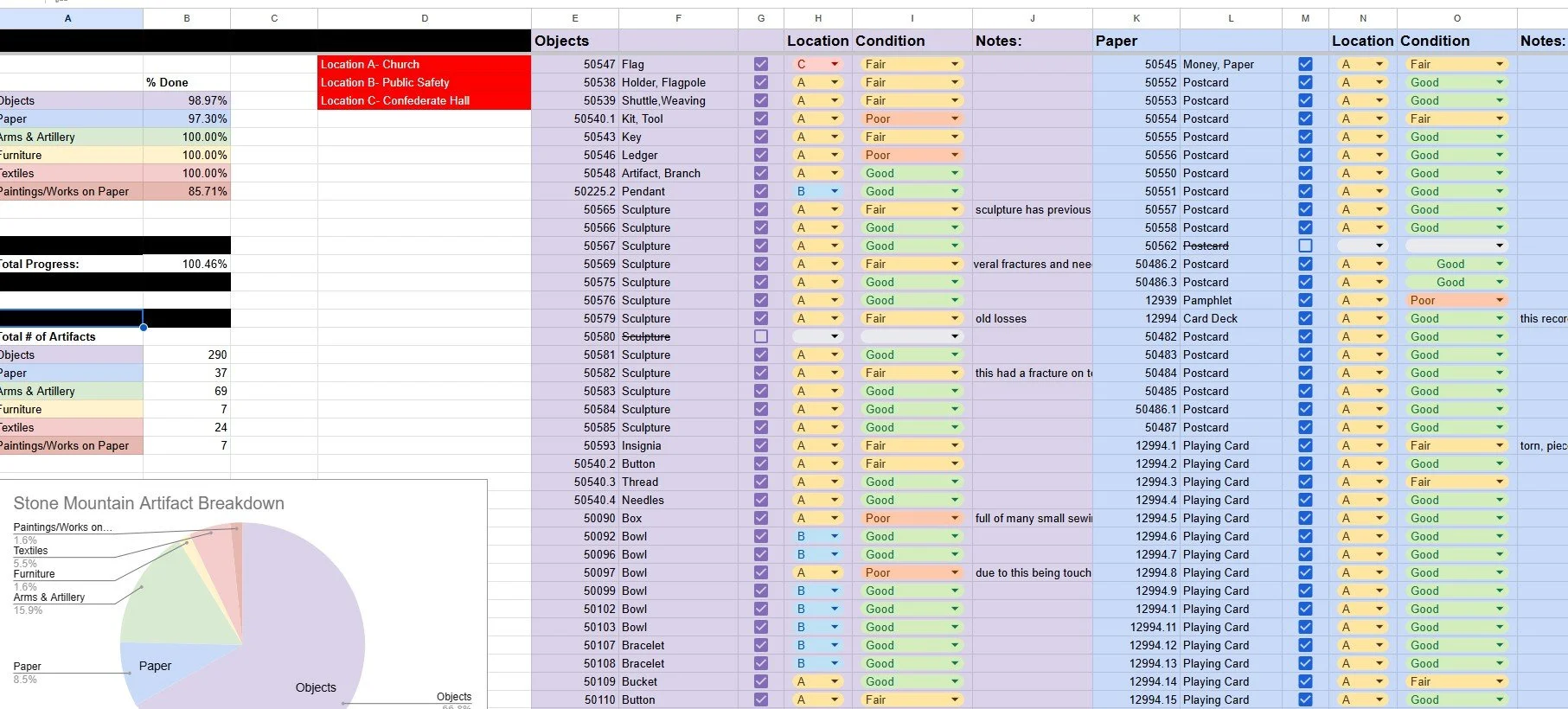Select the Location C- Confederate Hall cell
The width and height of the screenshot is (1568, 709).
tap(425, 100)
